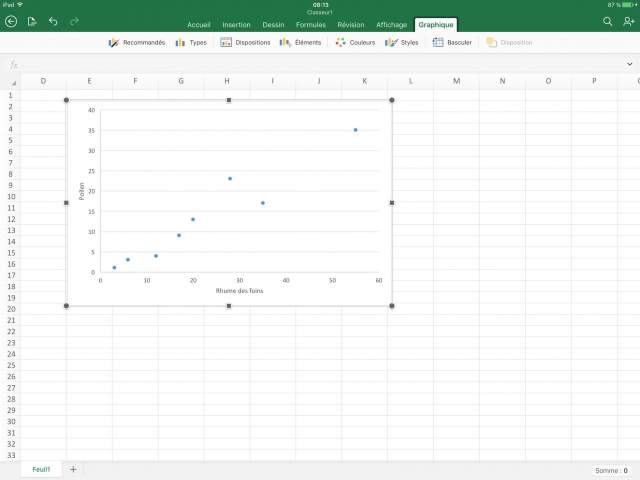
Task: Open the Couleurs palette picker
Action: [x=355, y=43]
